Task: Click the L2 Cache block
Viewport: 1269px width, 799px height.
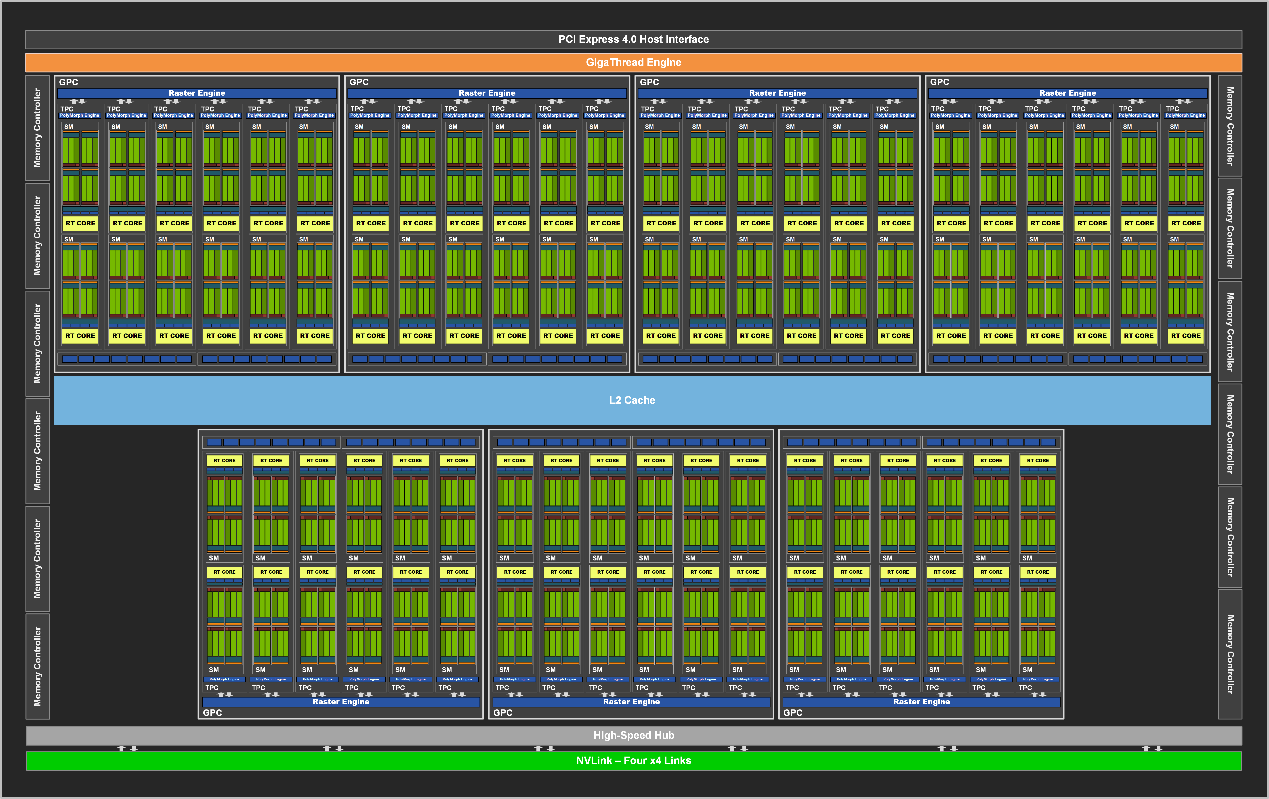Action: click(632, 400)
